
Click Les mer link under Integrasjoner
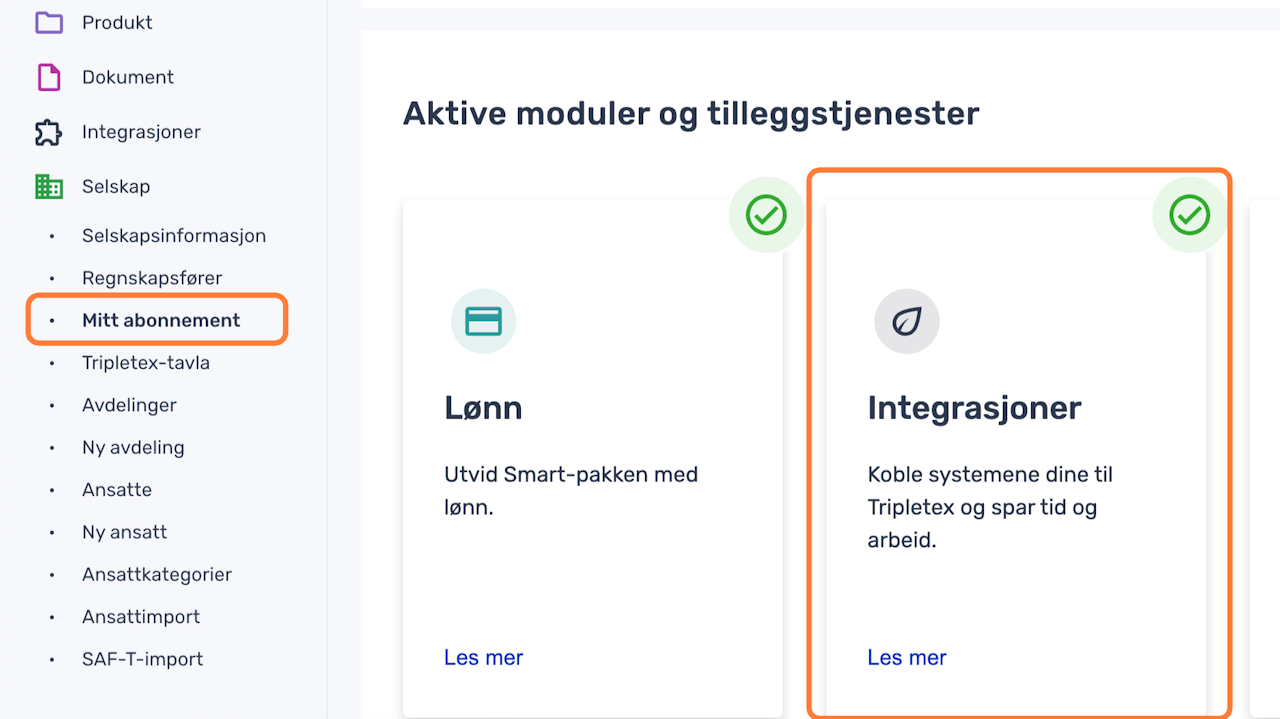tap(907, 657)
